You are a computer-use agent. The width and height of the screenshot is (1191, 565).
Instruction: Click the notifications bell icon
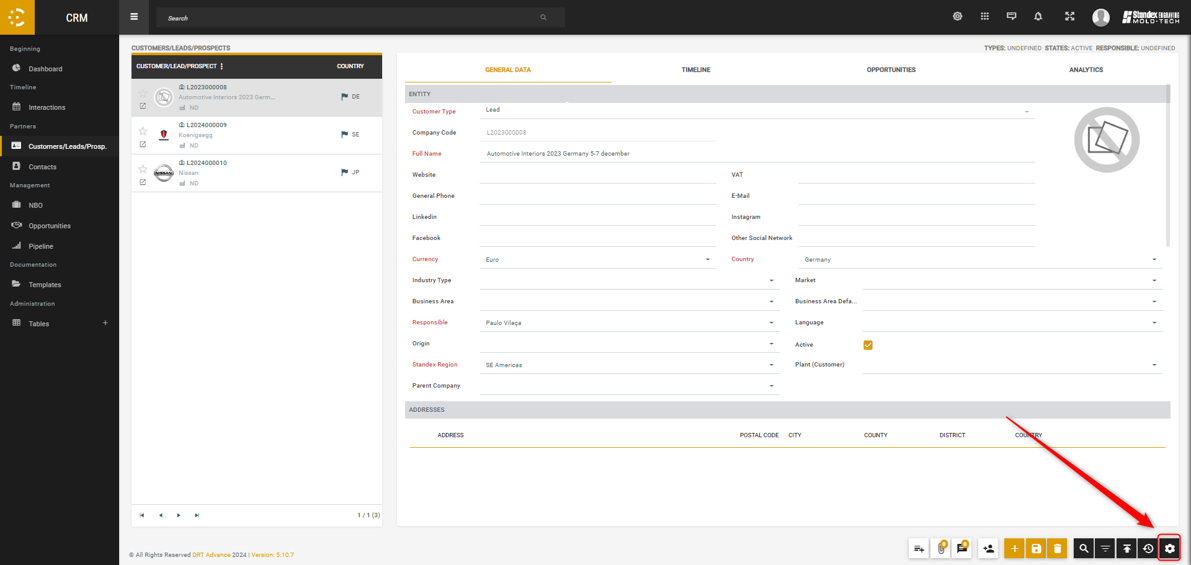click(1038, 17)
